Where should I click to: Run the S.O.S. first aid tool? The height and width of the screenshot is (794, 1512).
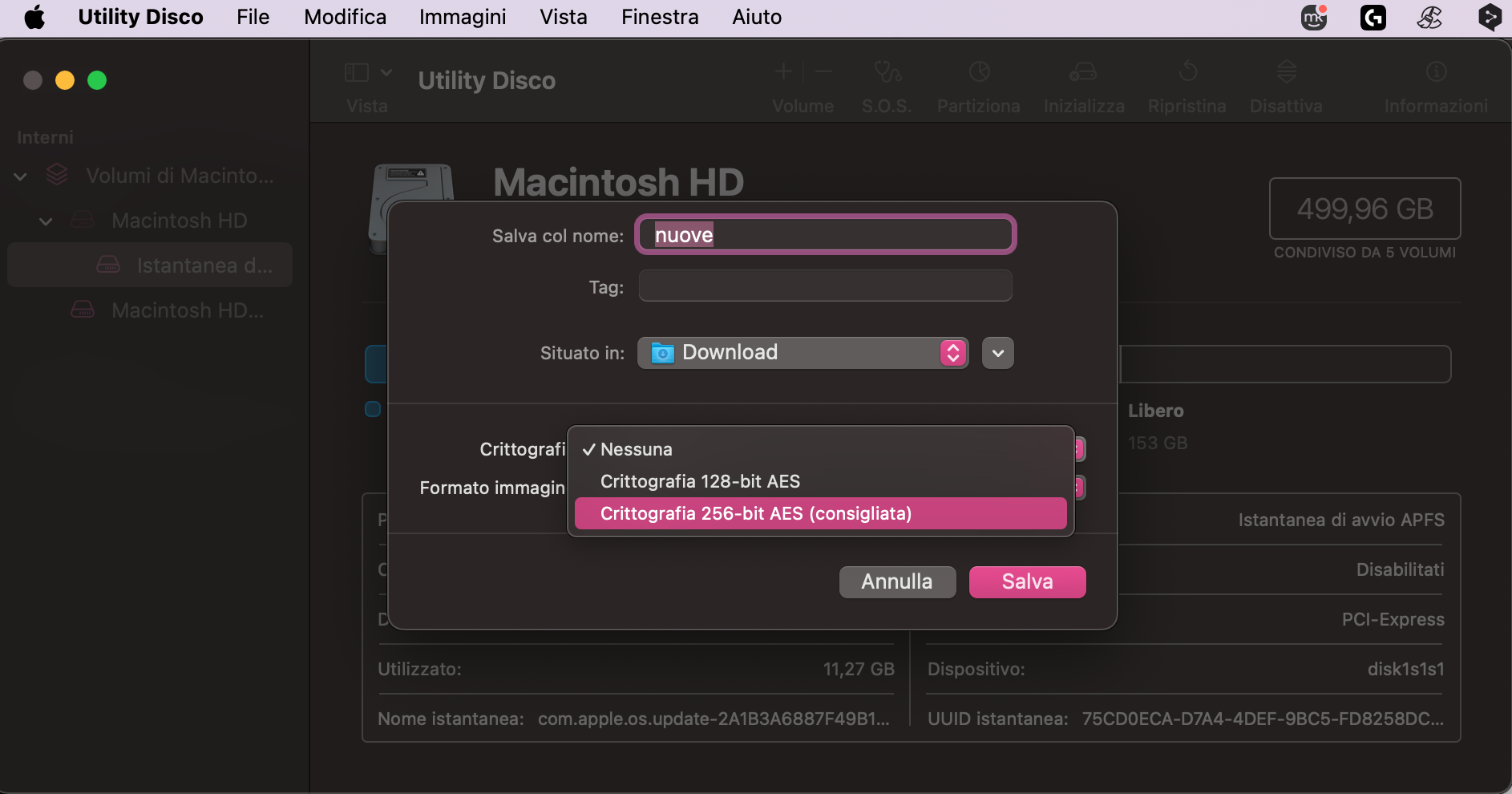887,87
